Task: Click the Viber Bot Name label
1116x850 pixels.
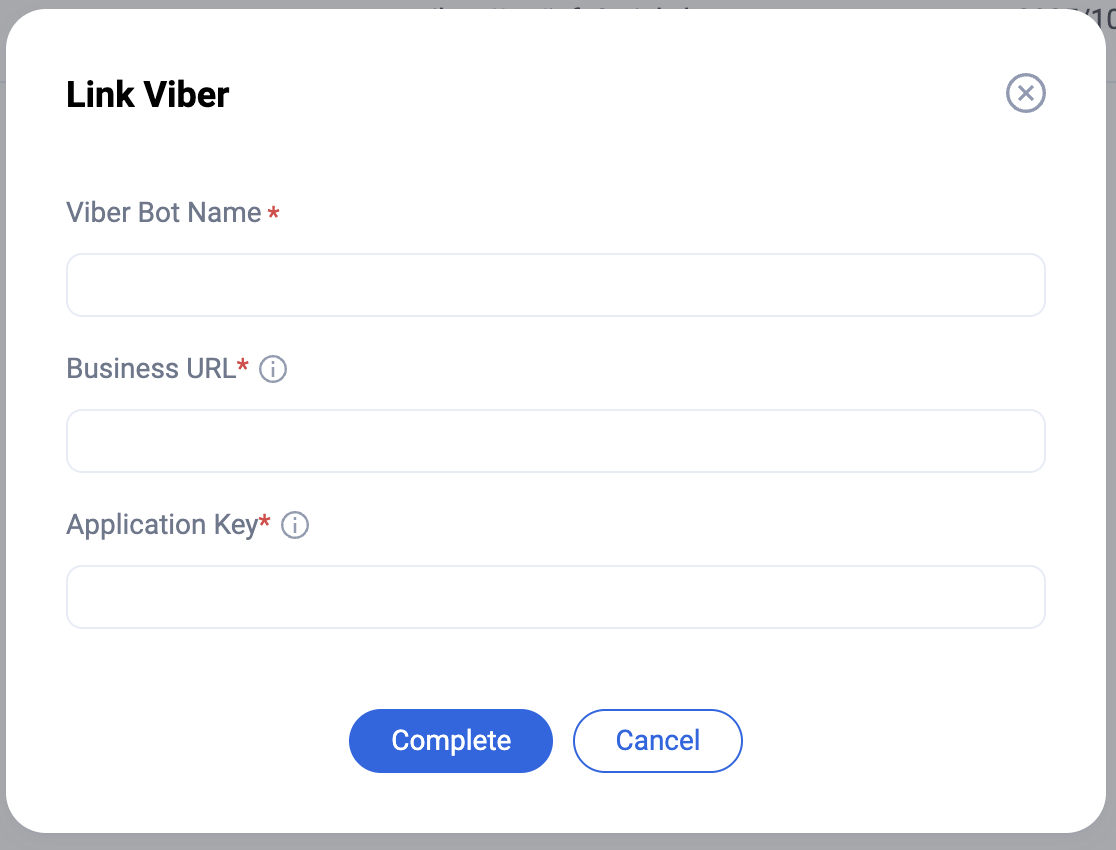Action: pos(163,213)
